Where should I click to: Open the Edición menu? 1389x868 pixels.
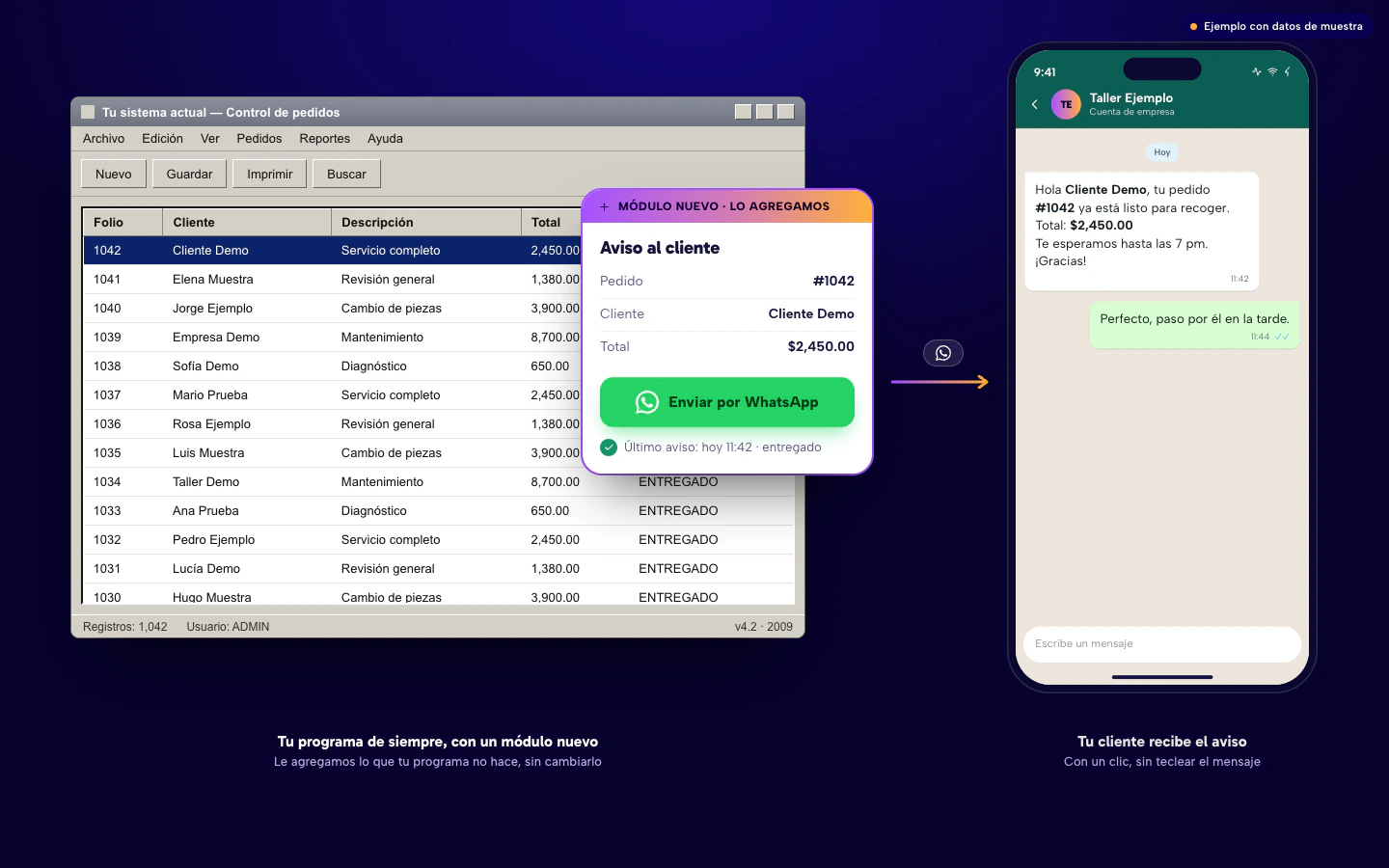[162, 139]
